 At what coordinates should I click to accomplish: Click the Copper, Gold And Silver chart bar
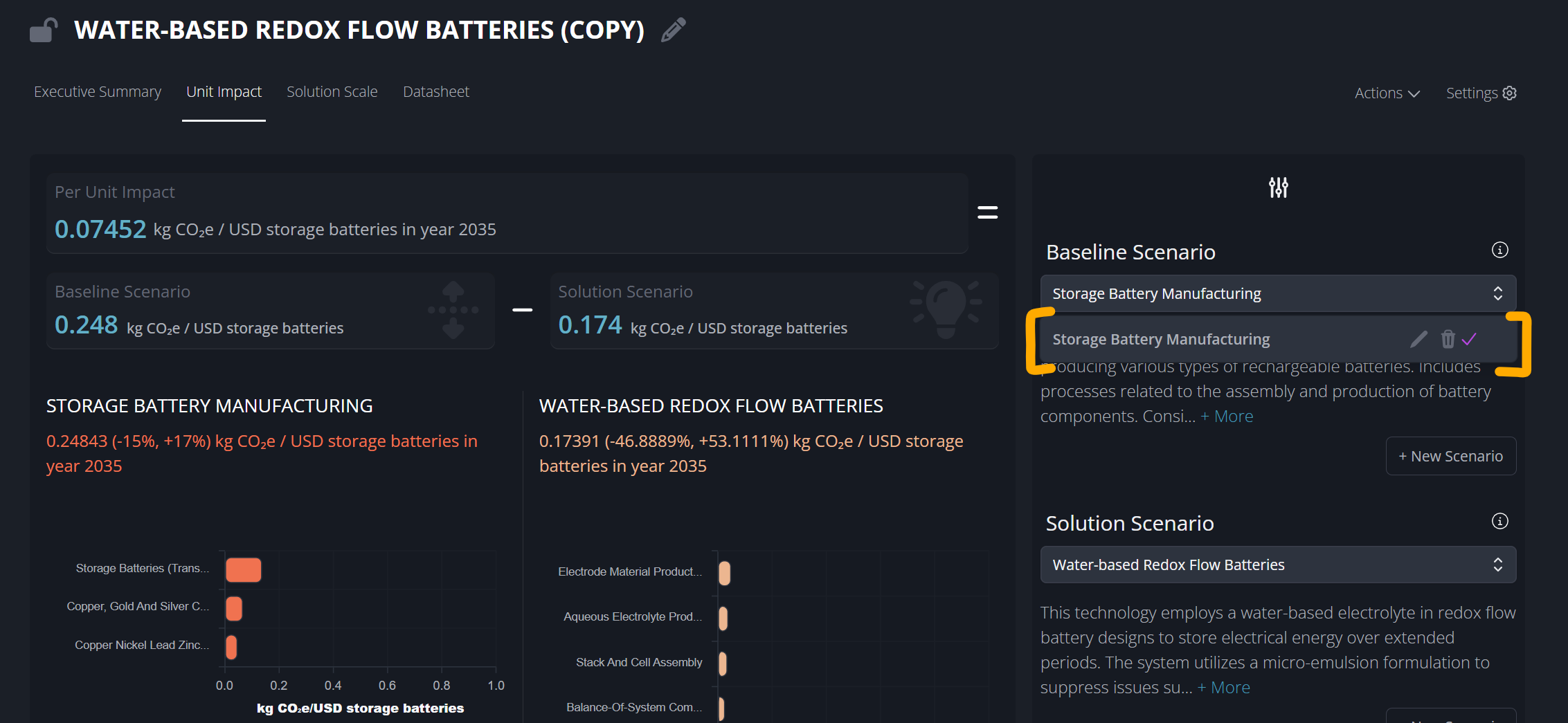pos(234,609)
